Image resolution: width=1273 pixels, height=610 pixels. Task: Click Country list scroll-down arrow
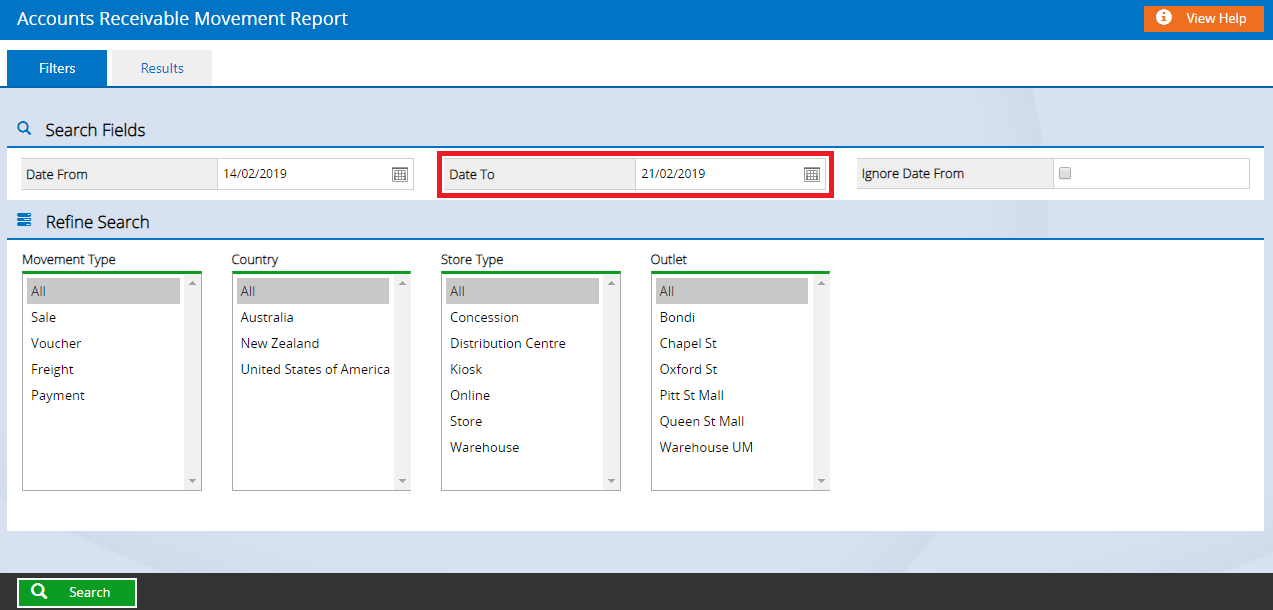tap(403, 481)
